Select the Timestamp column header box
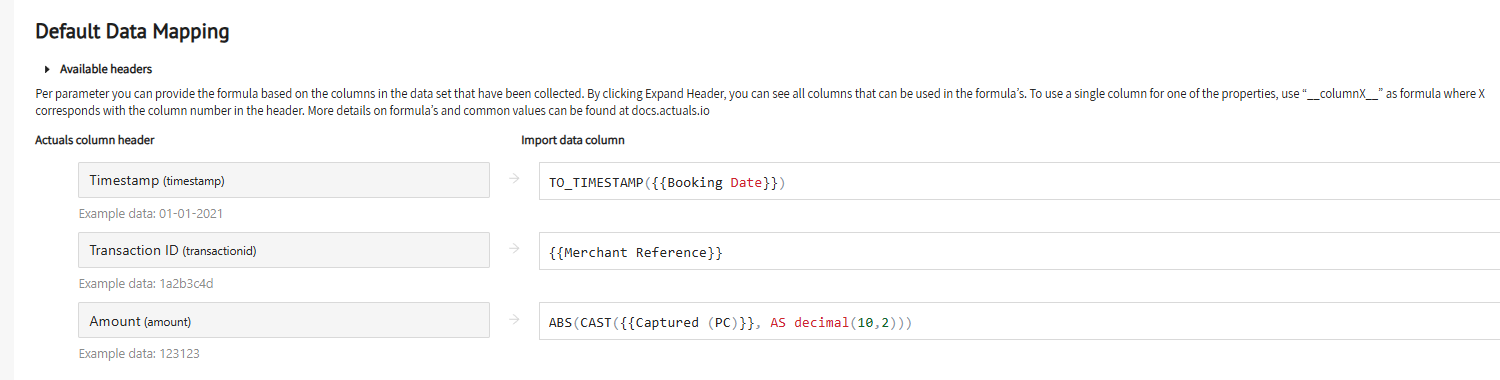This screenshot has width=1500, height=380. coord(284,180)
